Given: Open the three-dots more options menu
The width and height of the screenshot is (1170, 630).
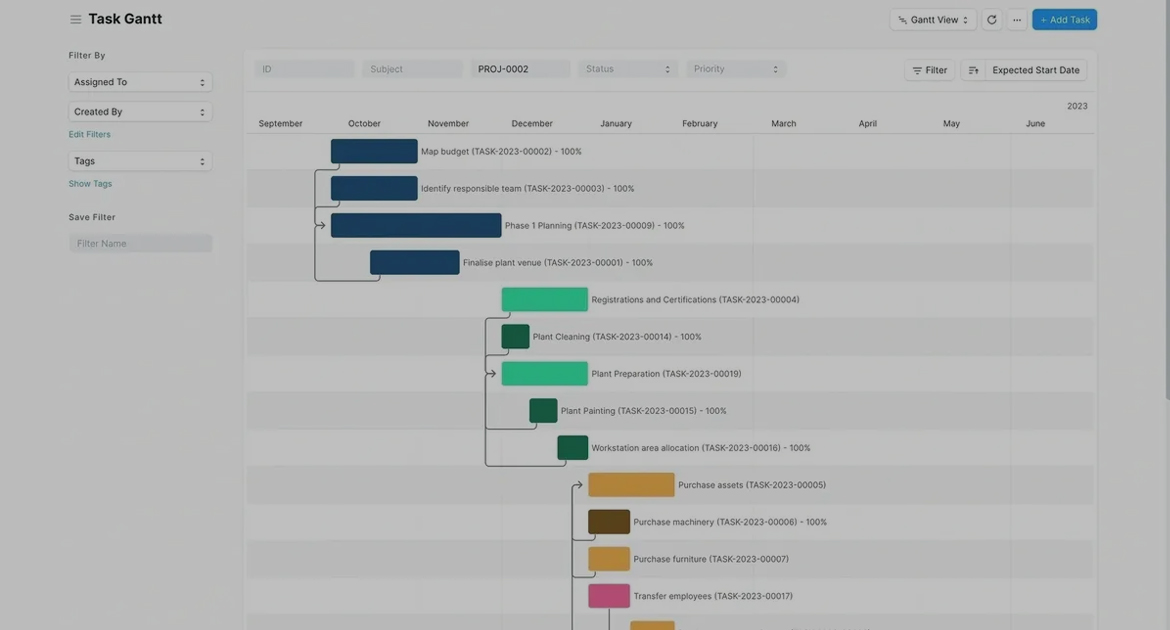Looking at the screenshot, I should click(x=1017, y=20).
